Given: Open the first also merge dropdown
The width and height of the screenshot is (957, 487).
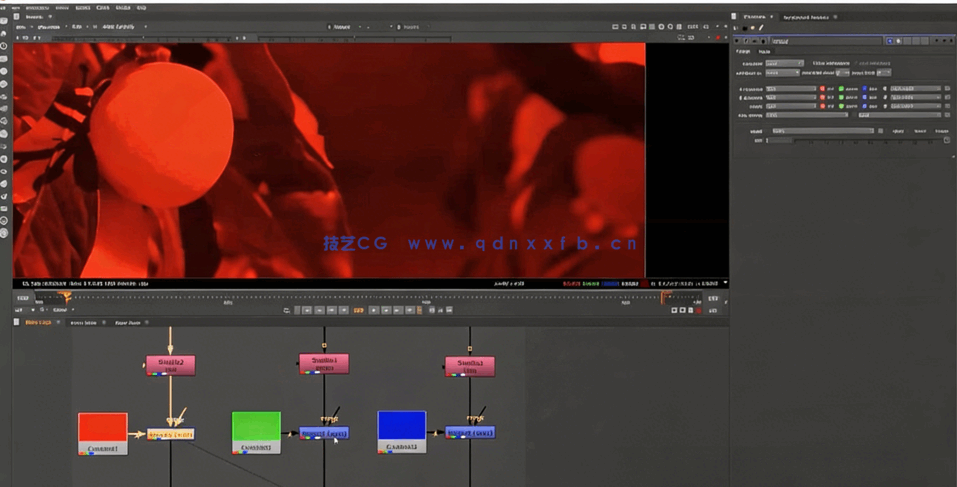Looking at the screenshot, I should click(806, 115).
